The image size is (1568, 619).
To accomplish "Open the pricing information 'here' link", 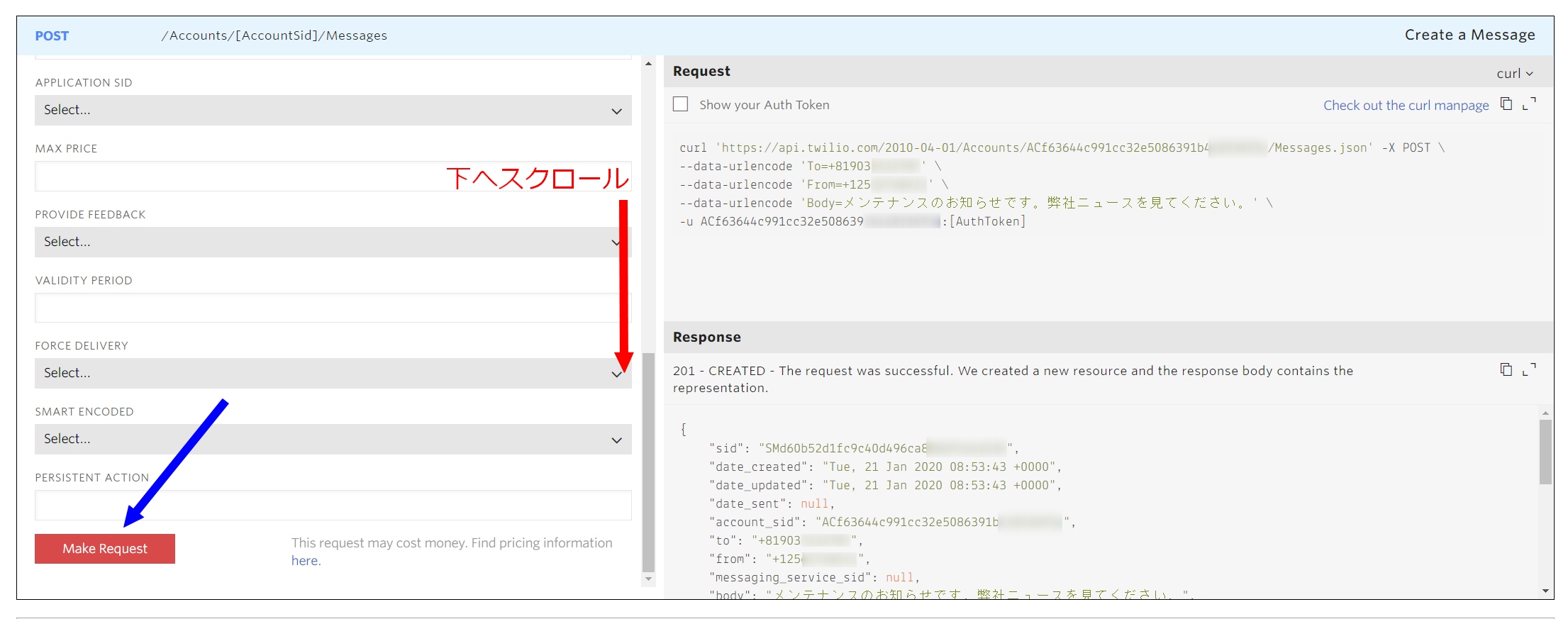I will point(304,561).
